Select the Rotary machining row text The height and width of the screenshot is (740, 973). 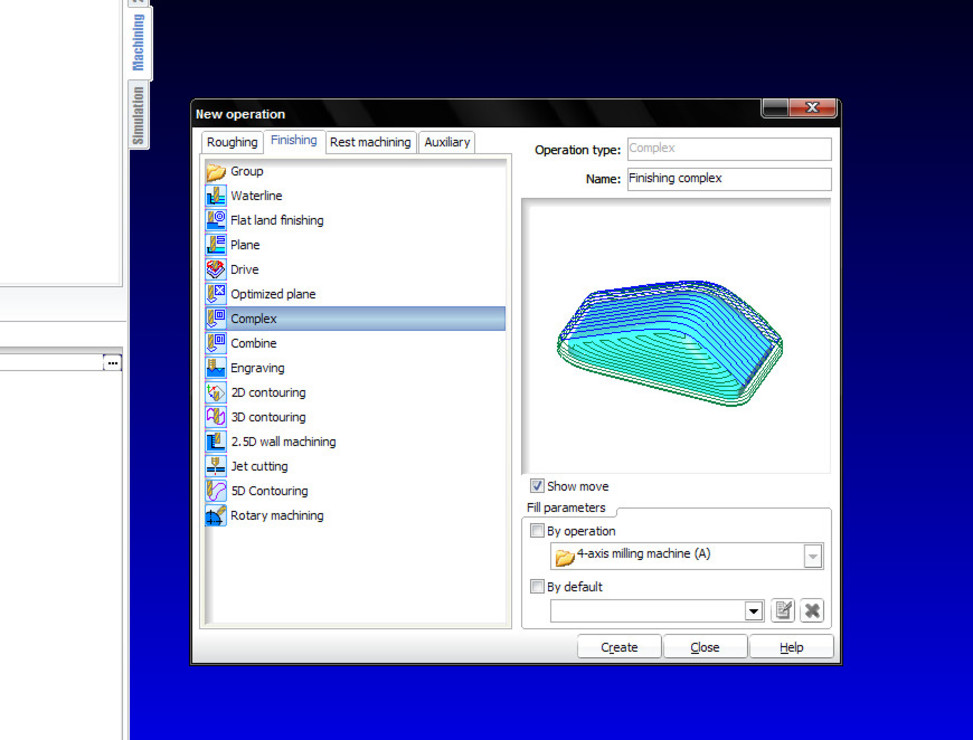point(277,515)
